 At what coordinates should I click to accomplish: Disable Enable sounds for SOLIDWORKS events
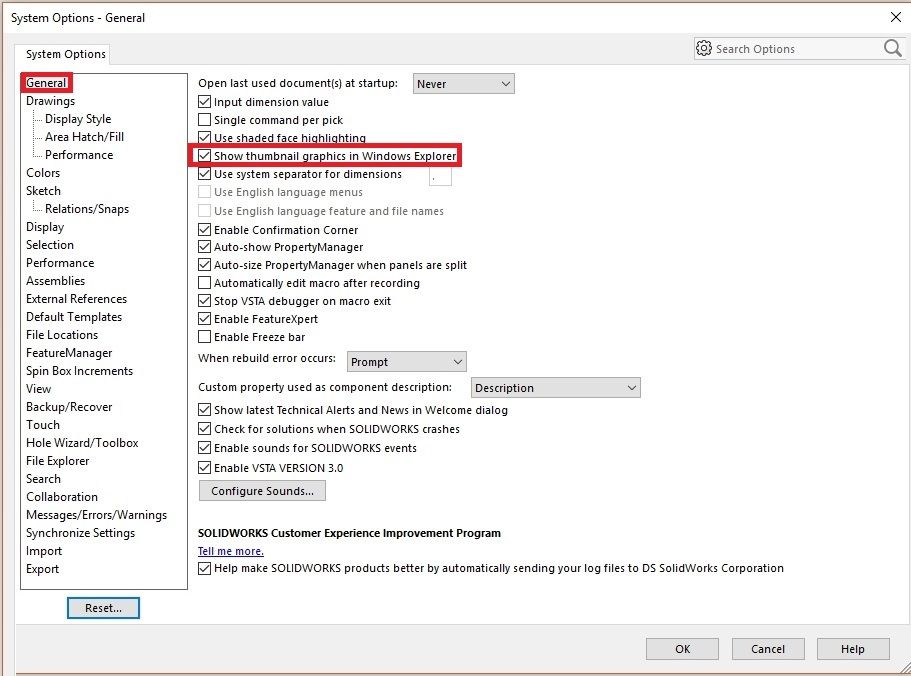point(205,448)
